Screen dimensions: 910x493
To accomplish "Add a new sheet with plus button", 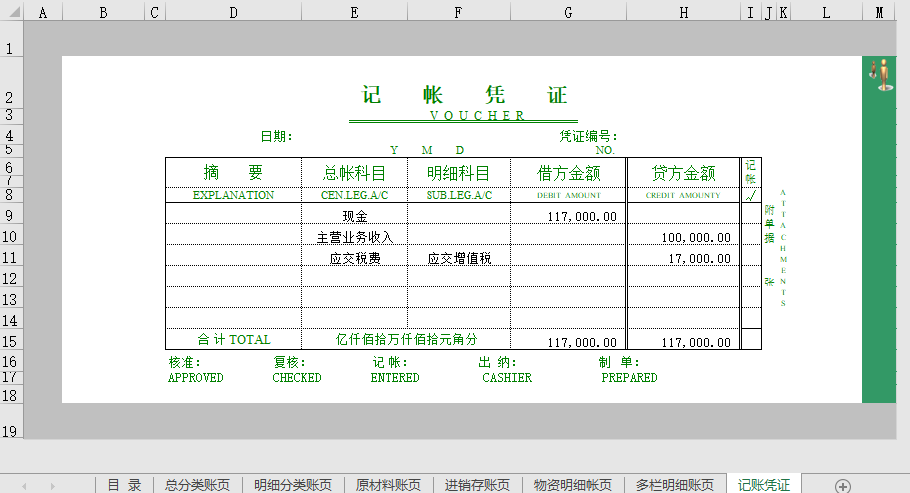I will (843, 485).
